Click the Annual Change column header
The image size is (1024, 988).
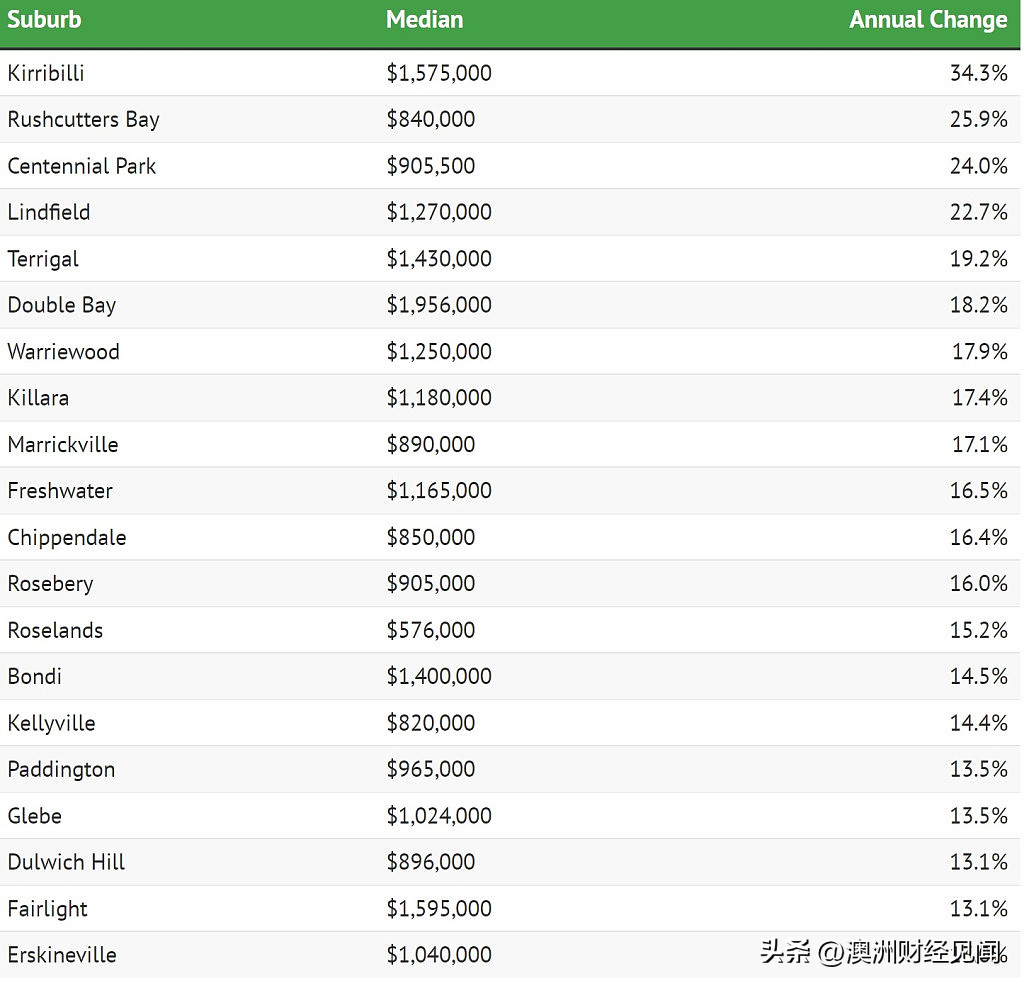click(x=928, y=20)
